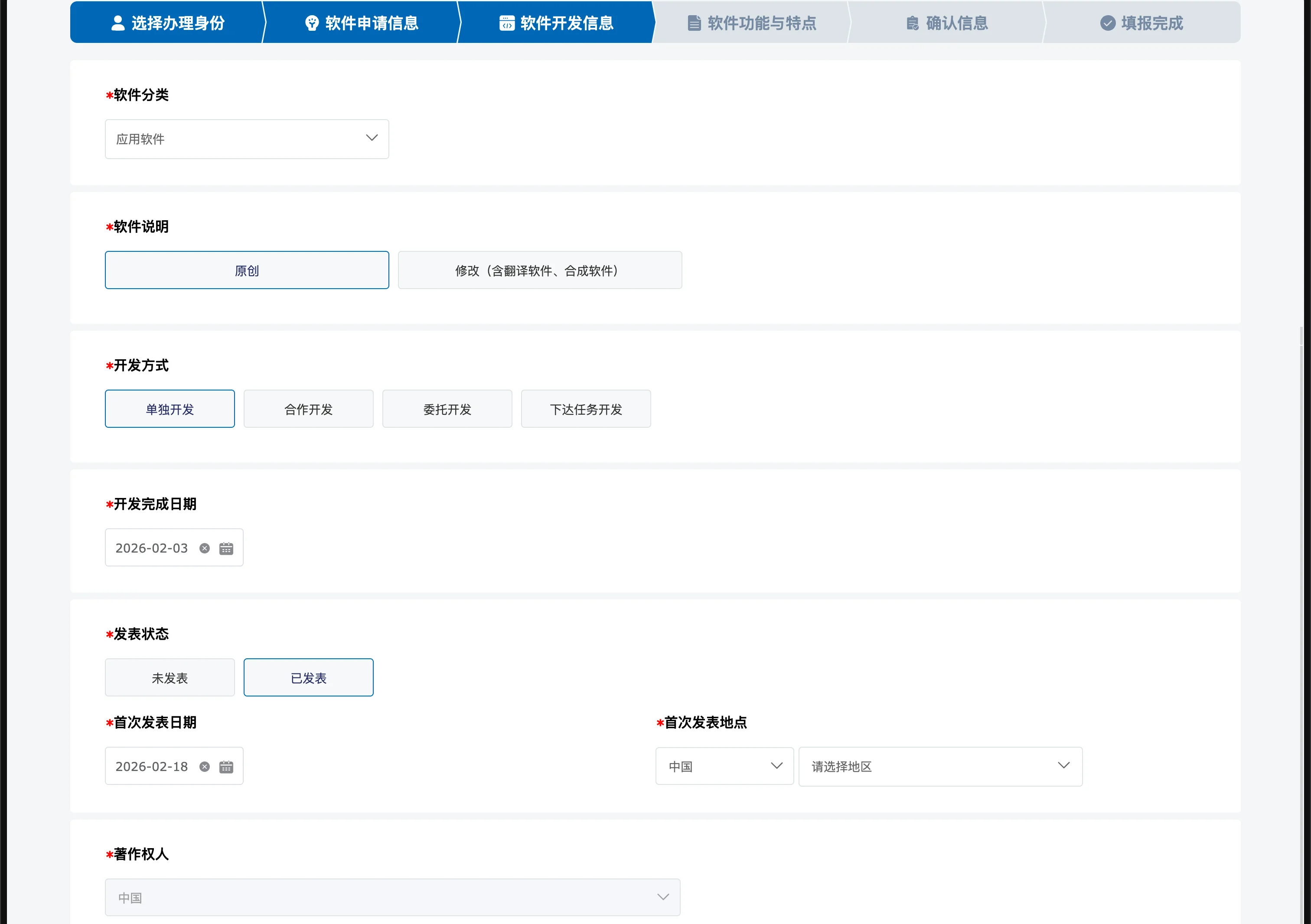Select 委托开发 development method
Screen dimensions: 1311x924
[447, 409]
